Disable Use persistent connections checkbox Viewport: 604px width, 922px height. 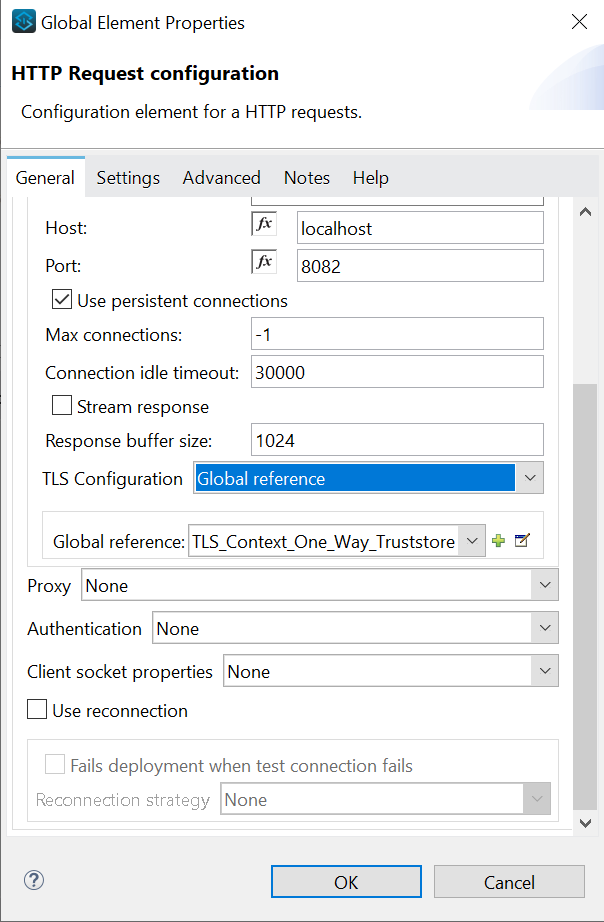pos(62,300)
